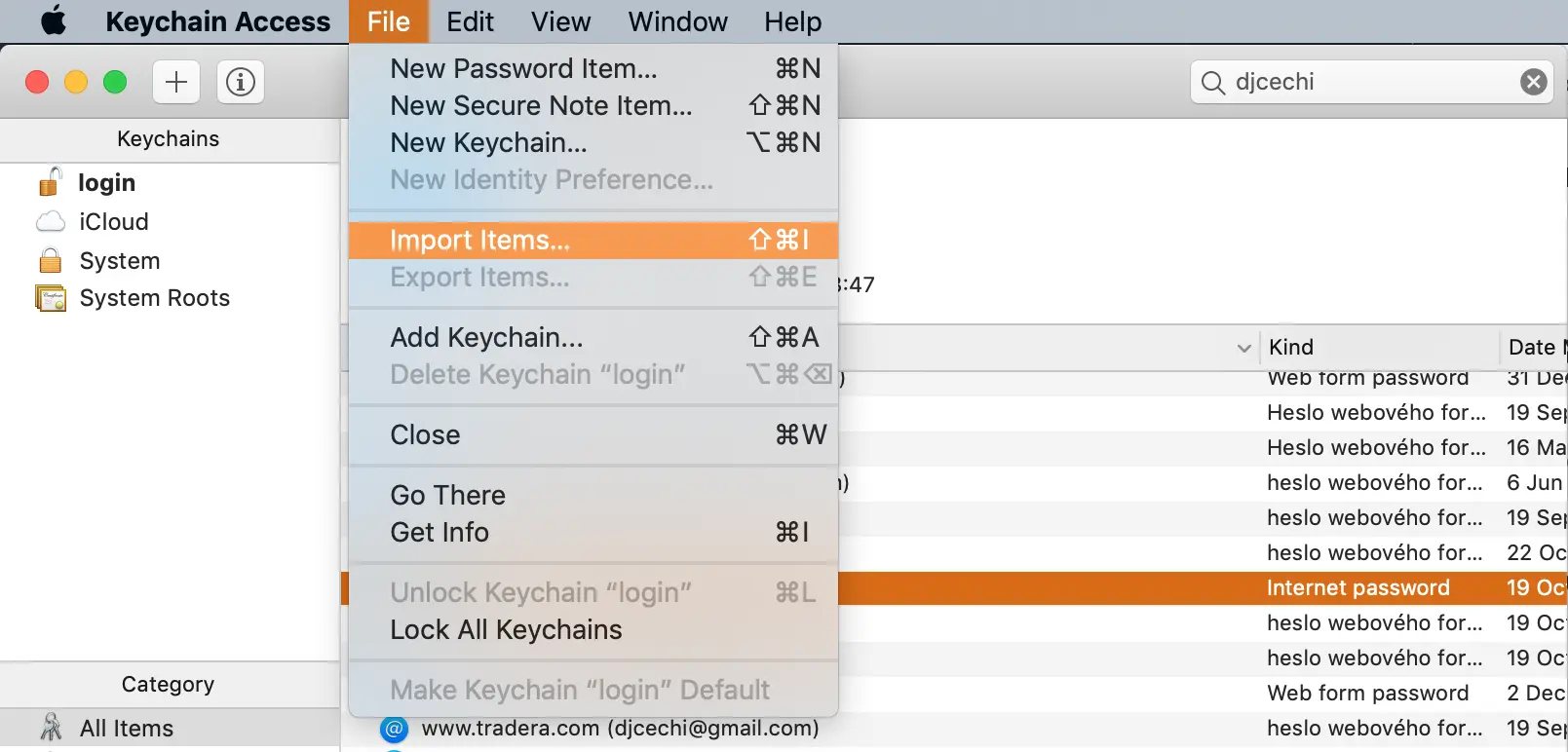Open the Apple menu
1568x752 pixels.
tap(54, 20)
